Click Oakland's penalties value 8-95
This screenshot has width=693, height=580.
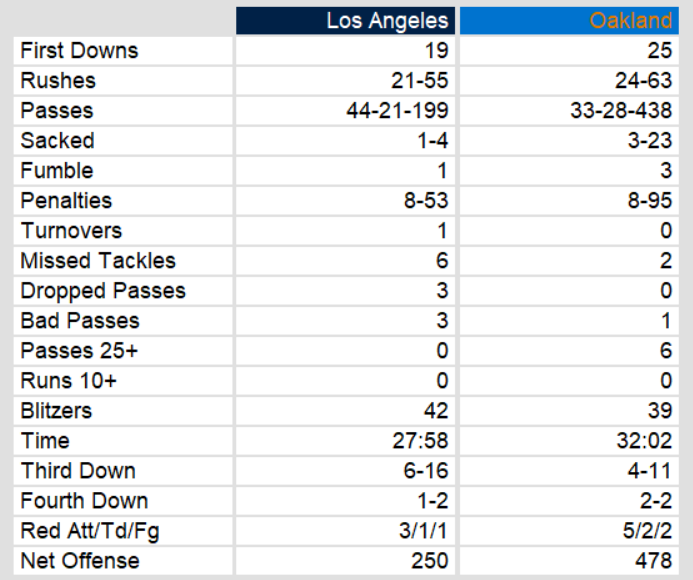pos(649,201)
